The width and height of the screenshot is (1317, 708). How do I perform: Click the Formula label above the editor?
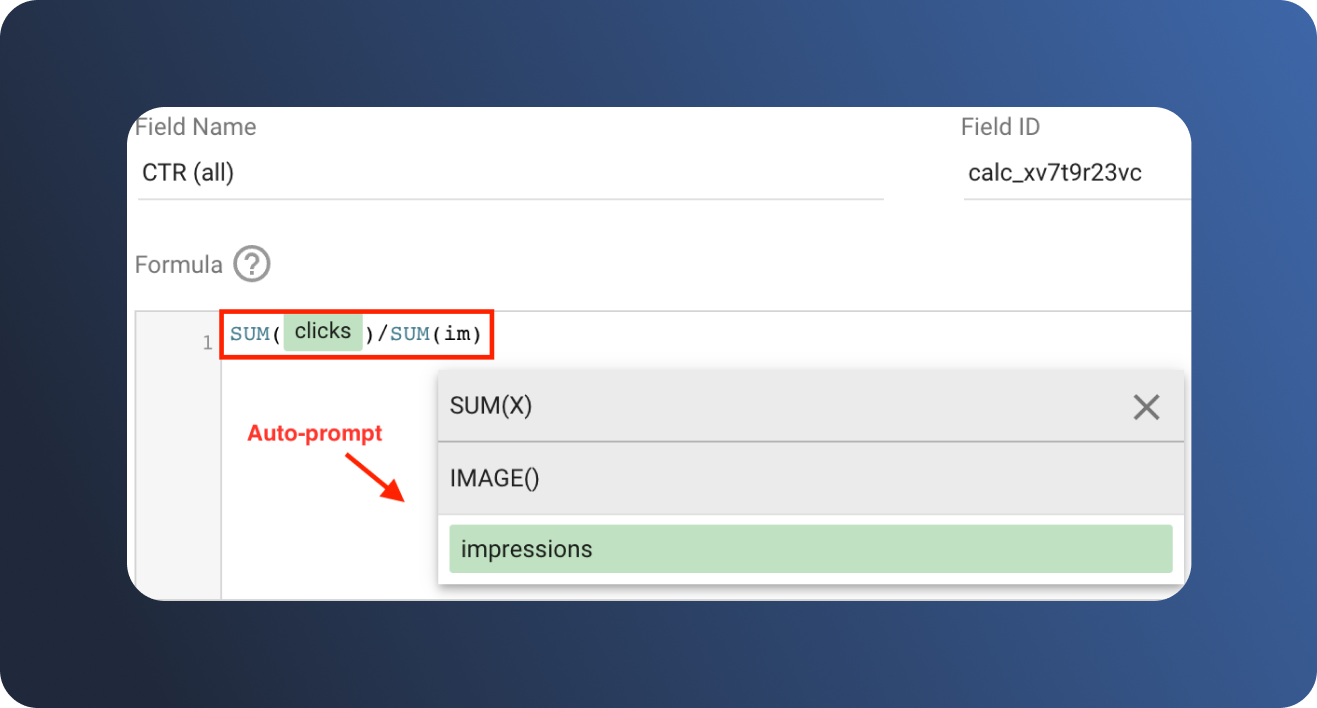coord(177,264)
